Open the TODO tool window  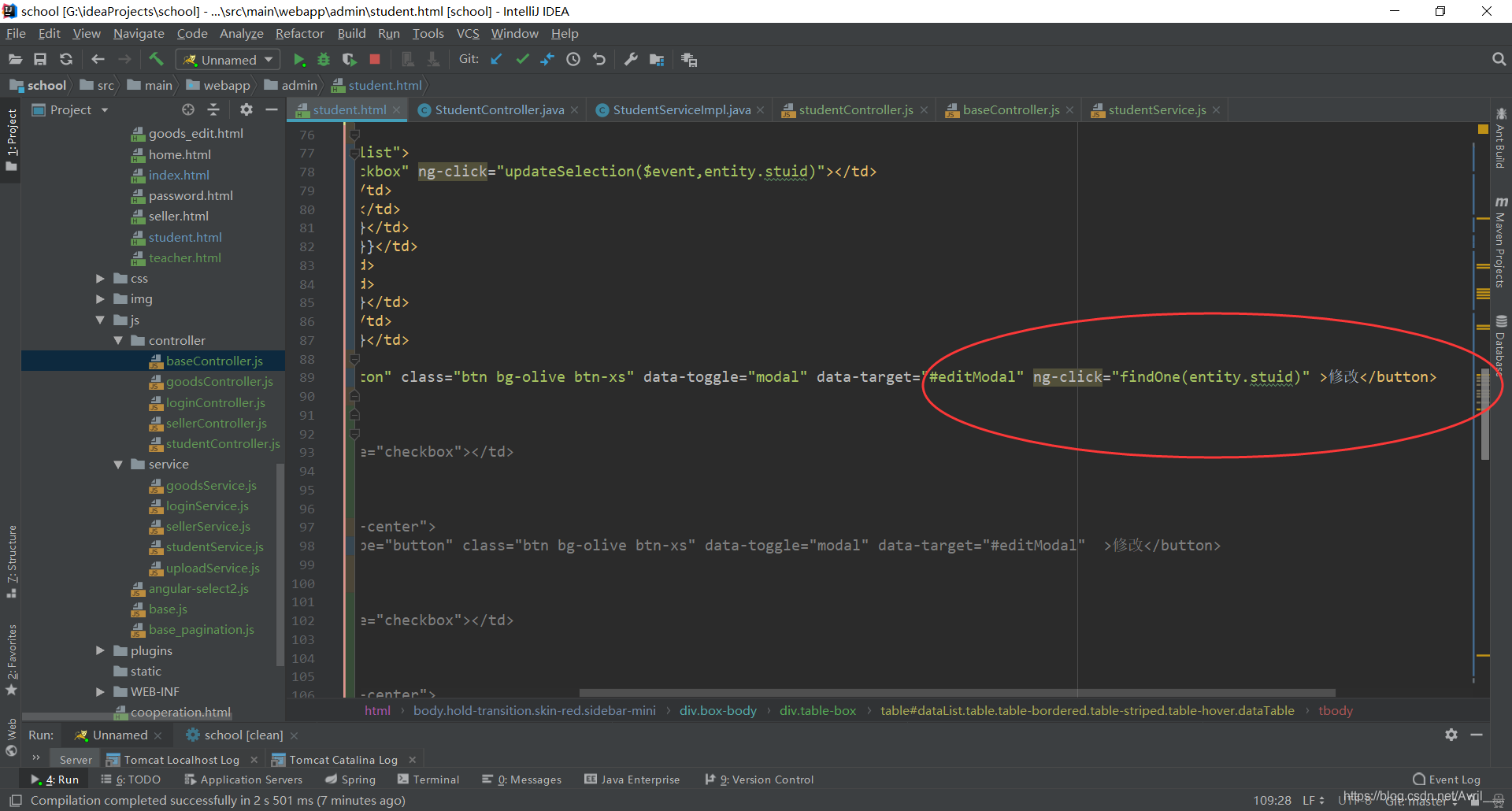pyautogui.click(x=131, y=780)
